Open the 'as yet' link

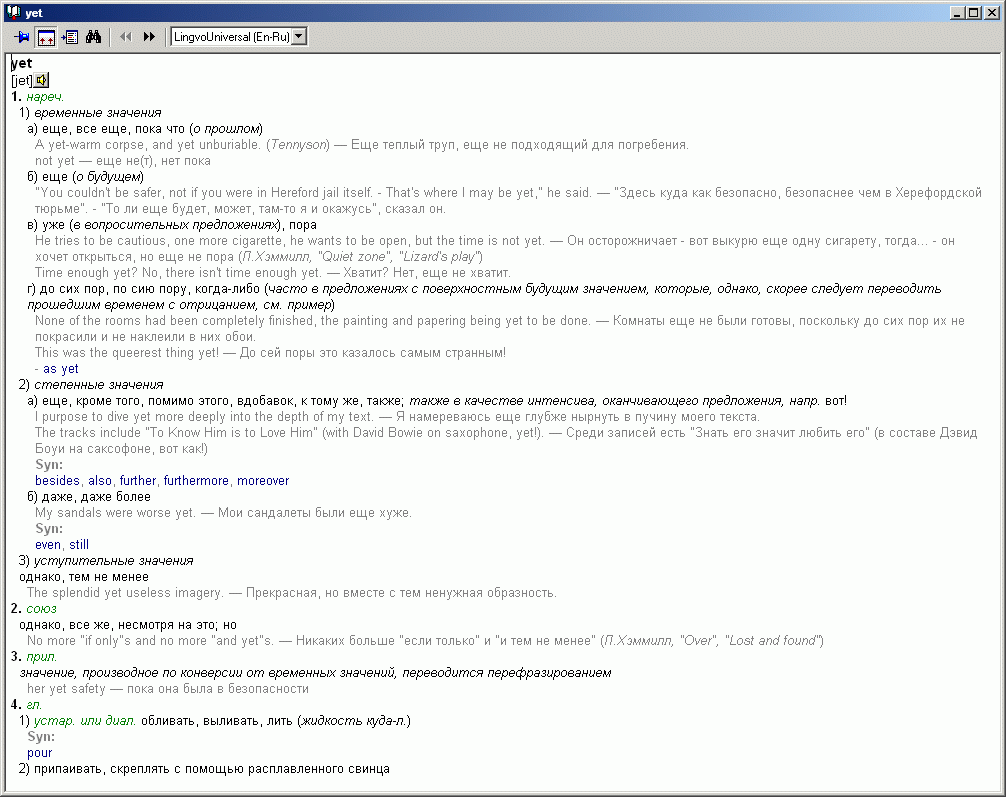coord(60,369)
